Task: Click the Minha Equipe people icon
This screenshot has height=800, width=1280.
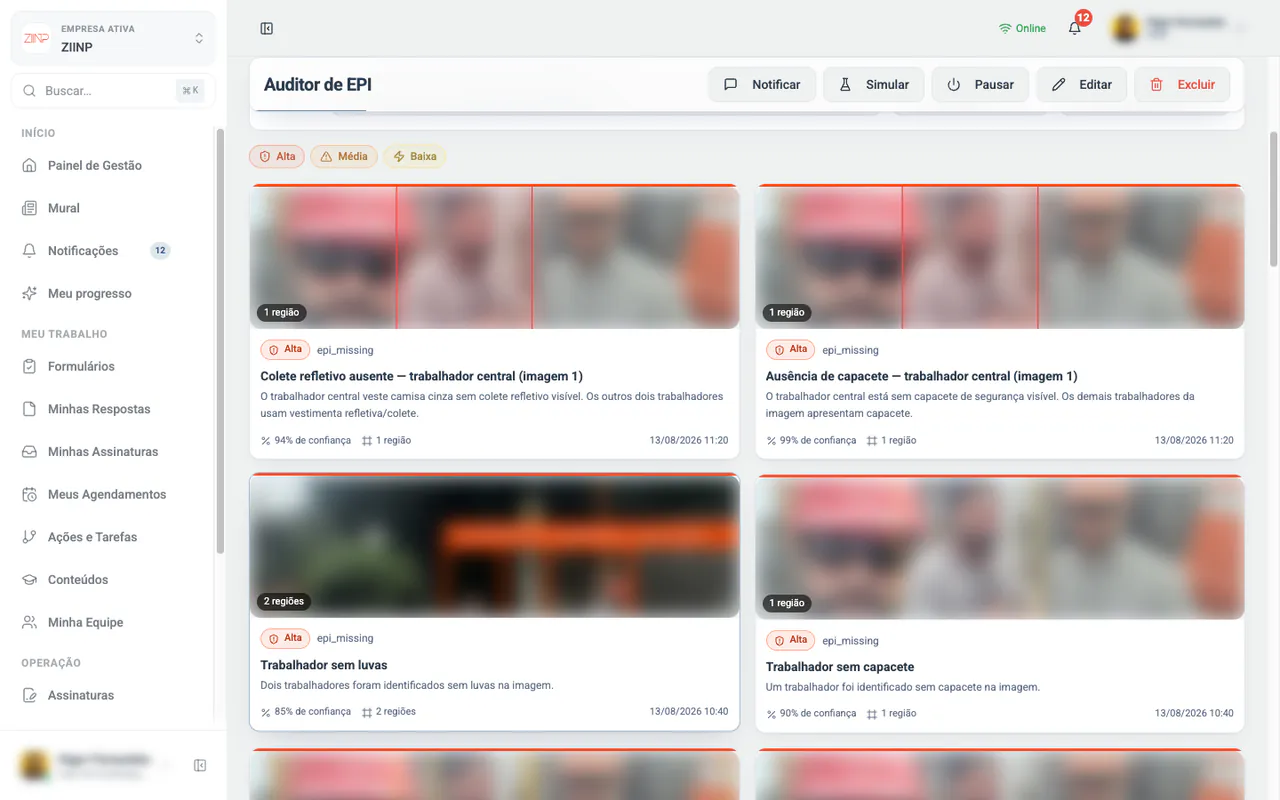Action: [29, 623]
